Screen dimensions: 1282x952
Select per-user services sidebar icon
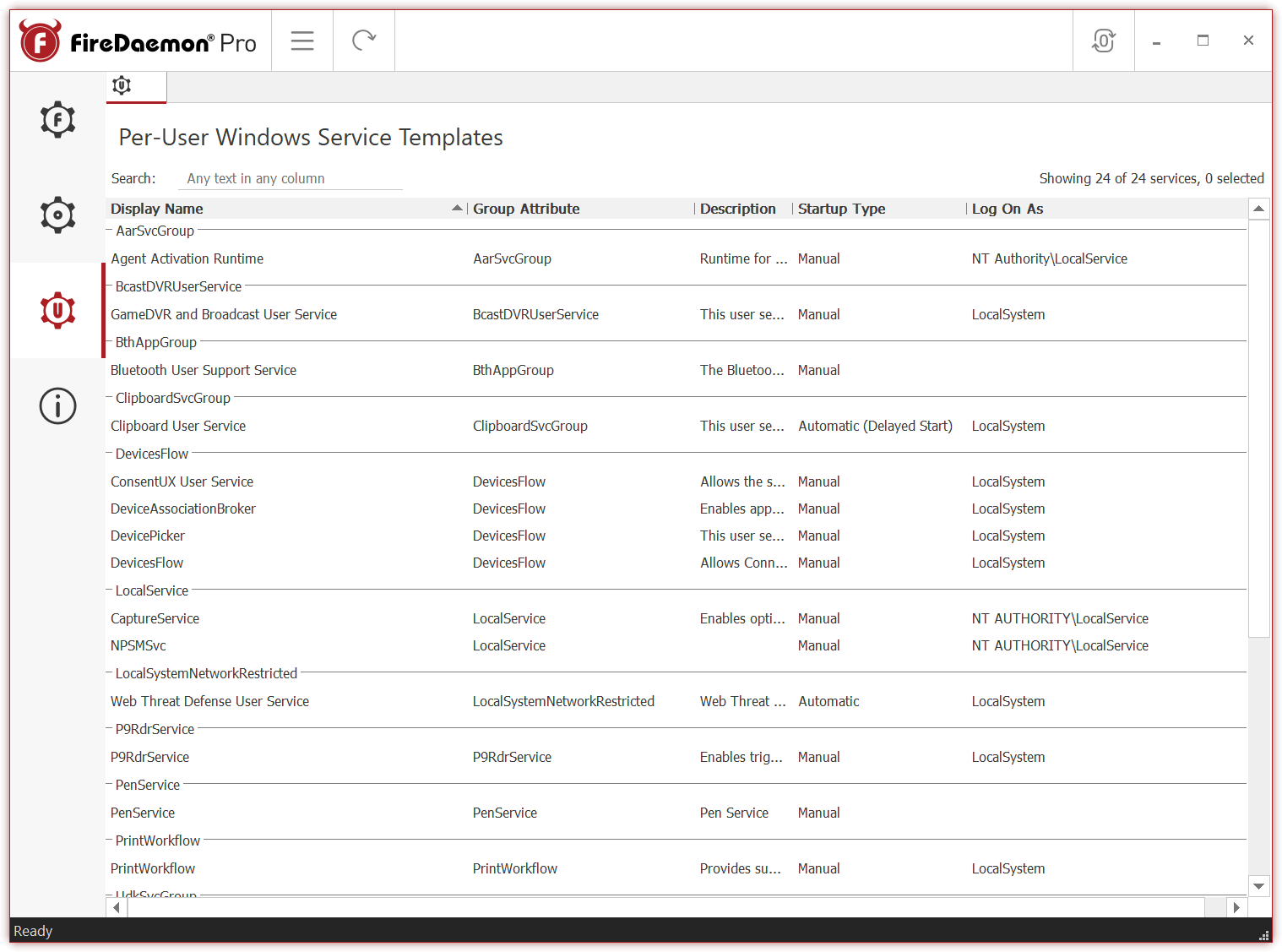(57, 310)
